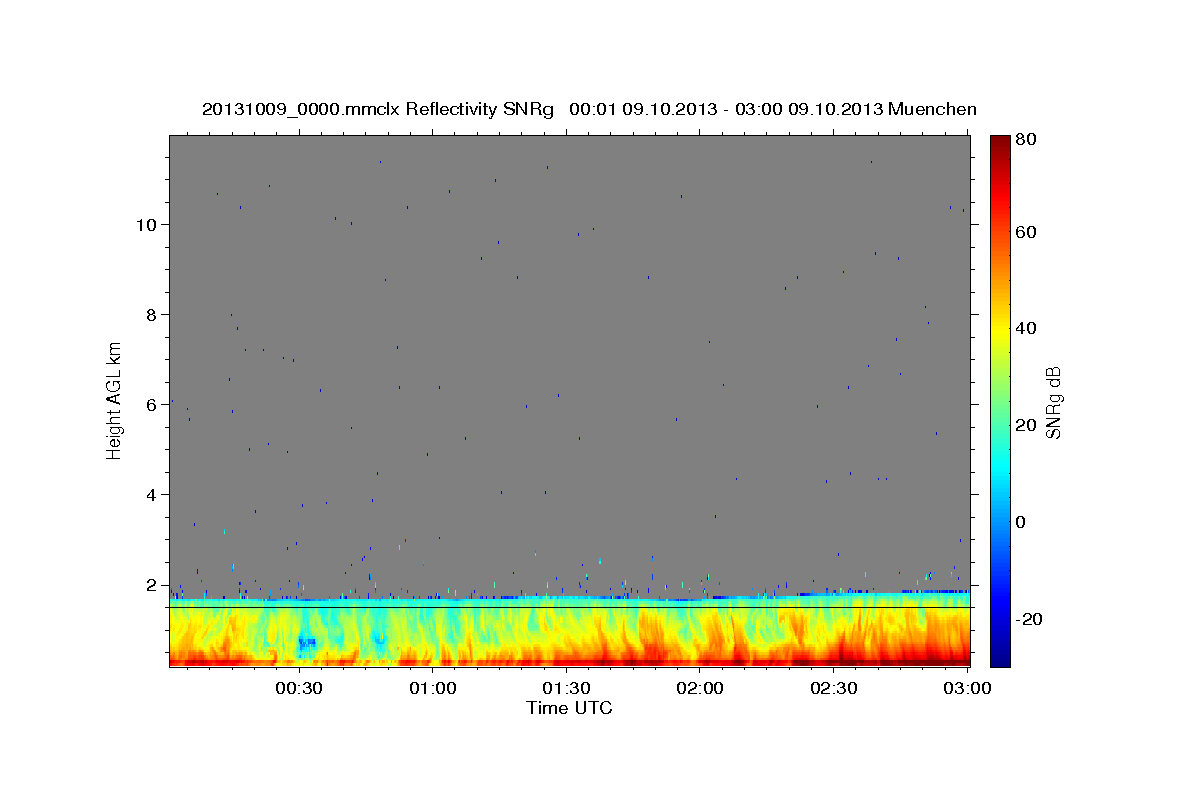The width and height of the screenshot is (1200, 800).
Task: Click the 02:30 time tick label
Action: pos(835,689)
